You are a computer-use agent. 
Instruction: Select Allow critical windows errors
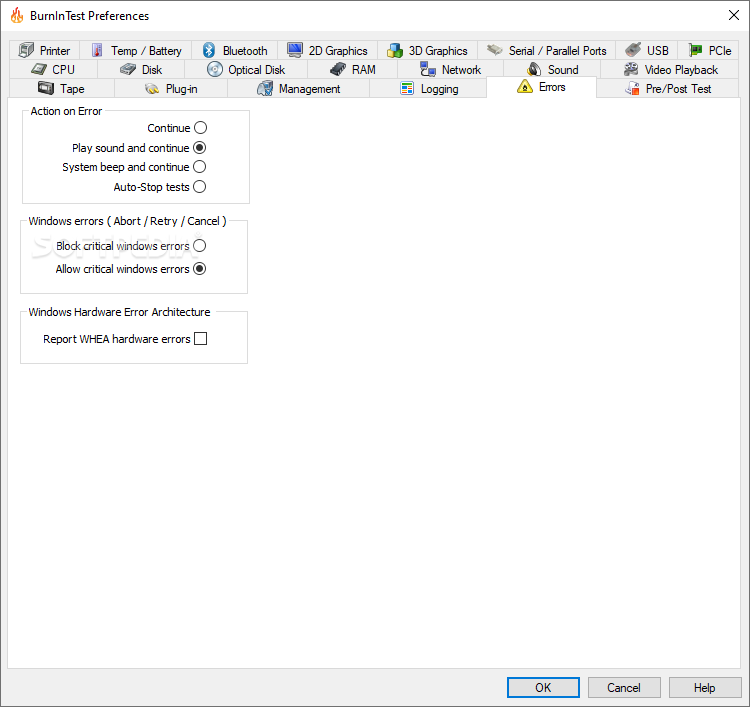pyautogui.click(x=199, y=268)
